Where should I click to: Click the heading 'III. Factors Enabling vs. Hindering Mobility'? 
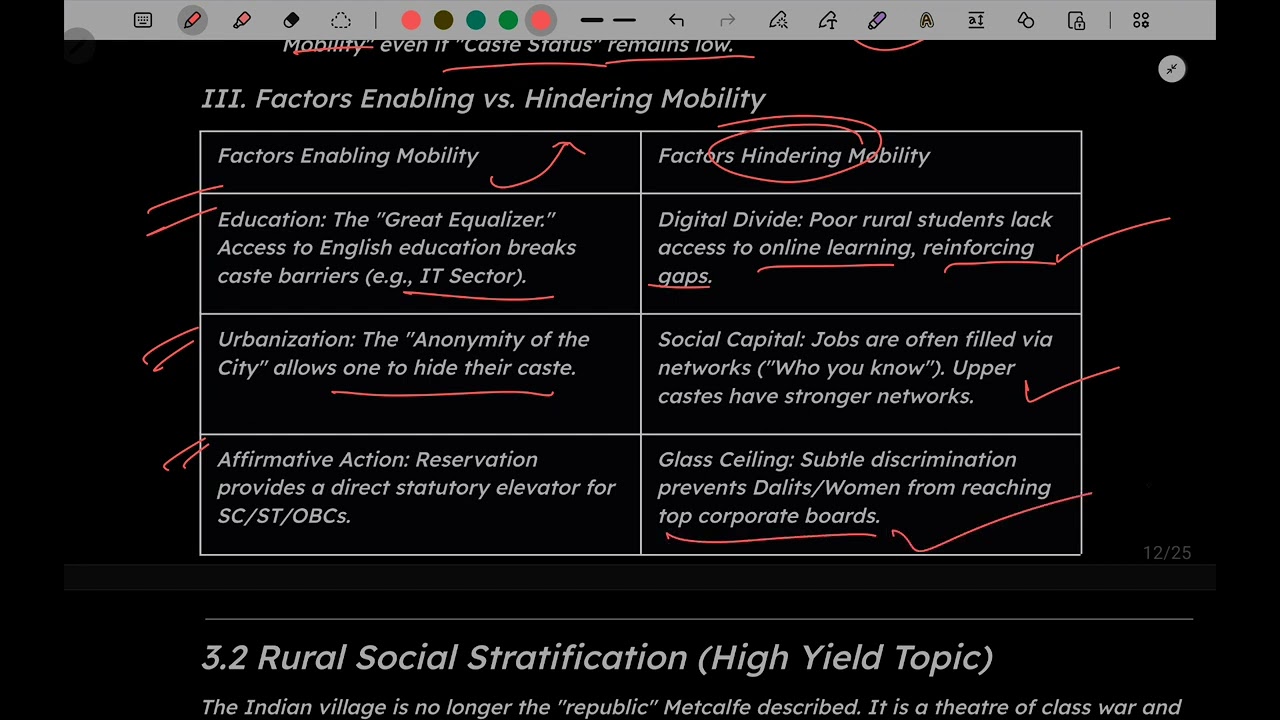pos(483,98)
